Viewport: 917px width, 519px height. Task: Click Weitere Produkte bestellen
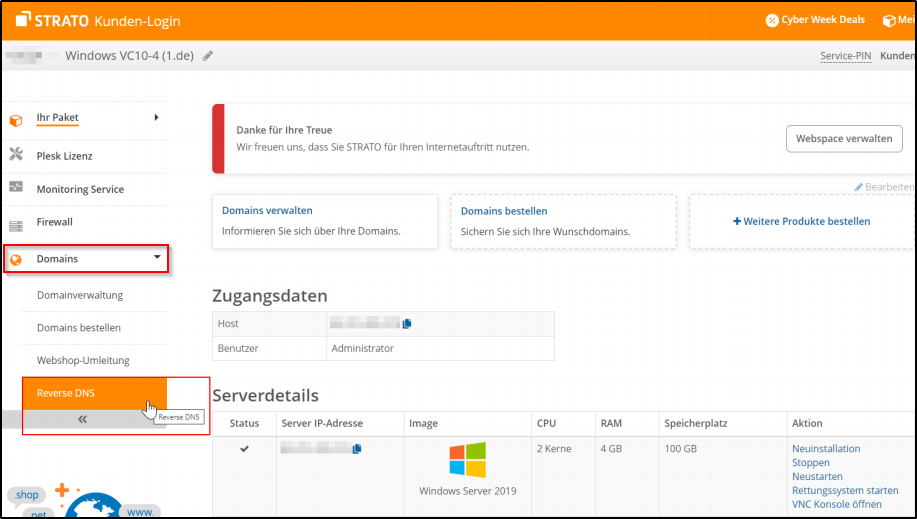802,222
